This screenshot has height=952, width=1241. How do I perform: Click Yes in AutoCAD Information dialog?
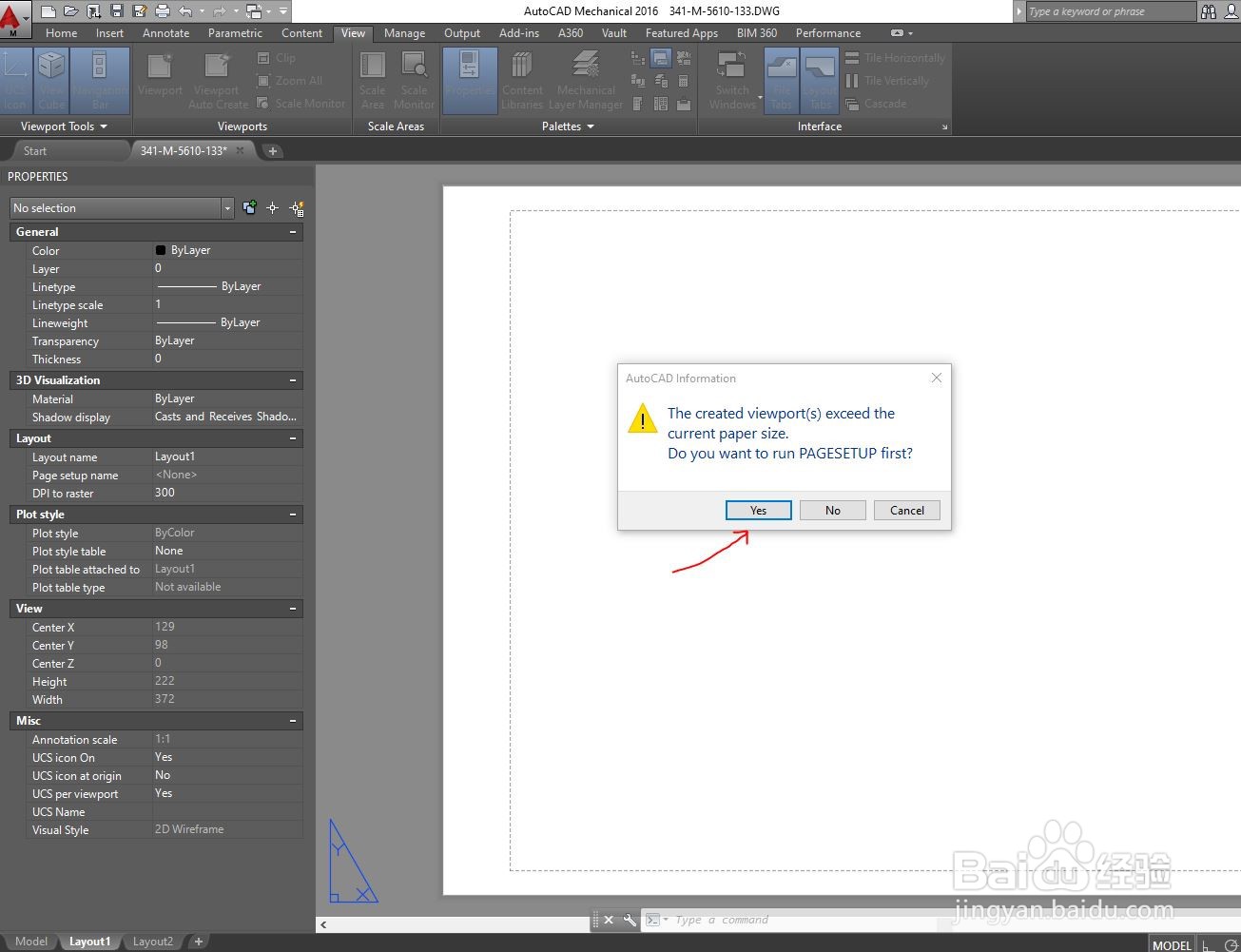click(x=758, y=511)
